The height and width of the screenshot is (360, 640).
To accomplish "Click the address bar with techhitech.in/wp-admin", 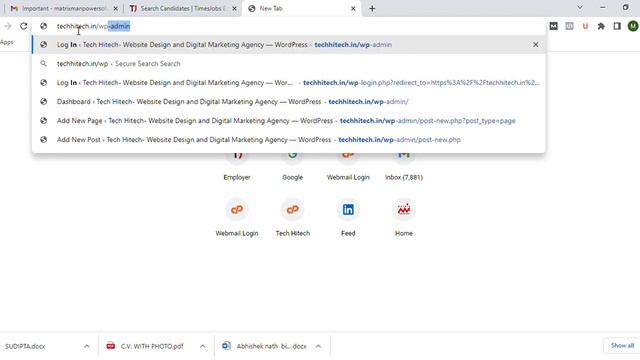I will pyautogui.click(x=289, y=26).
